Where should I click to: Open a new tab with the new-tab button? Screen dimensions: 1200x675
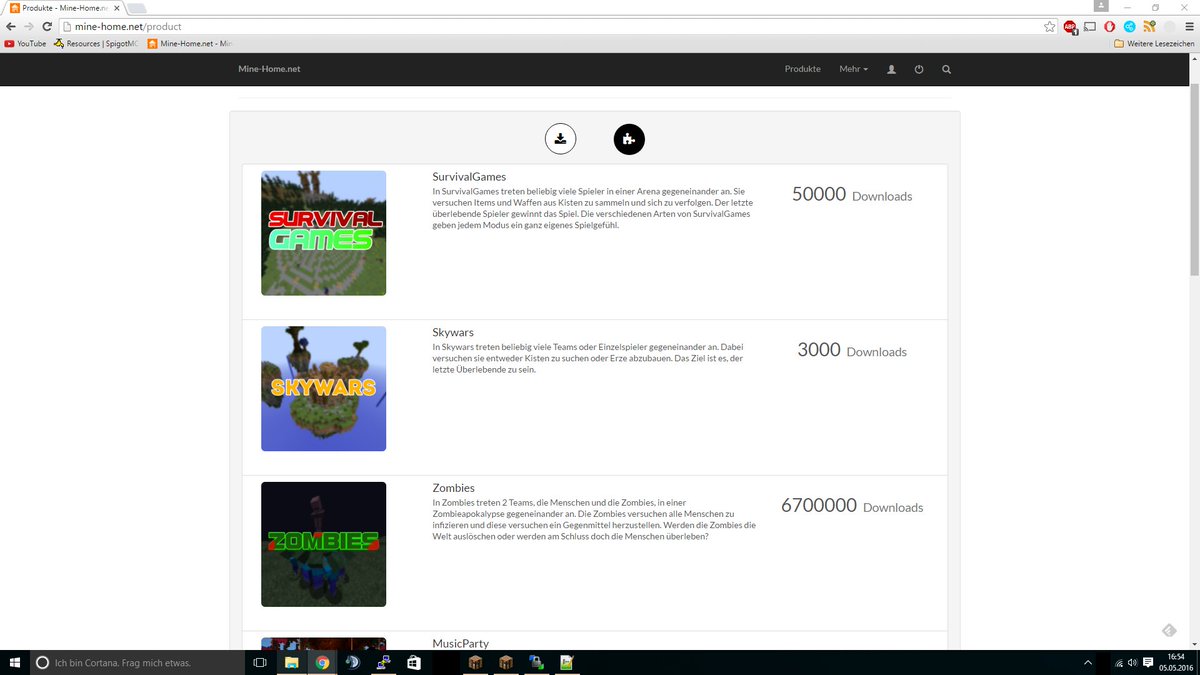(x=137, y=8)
